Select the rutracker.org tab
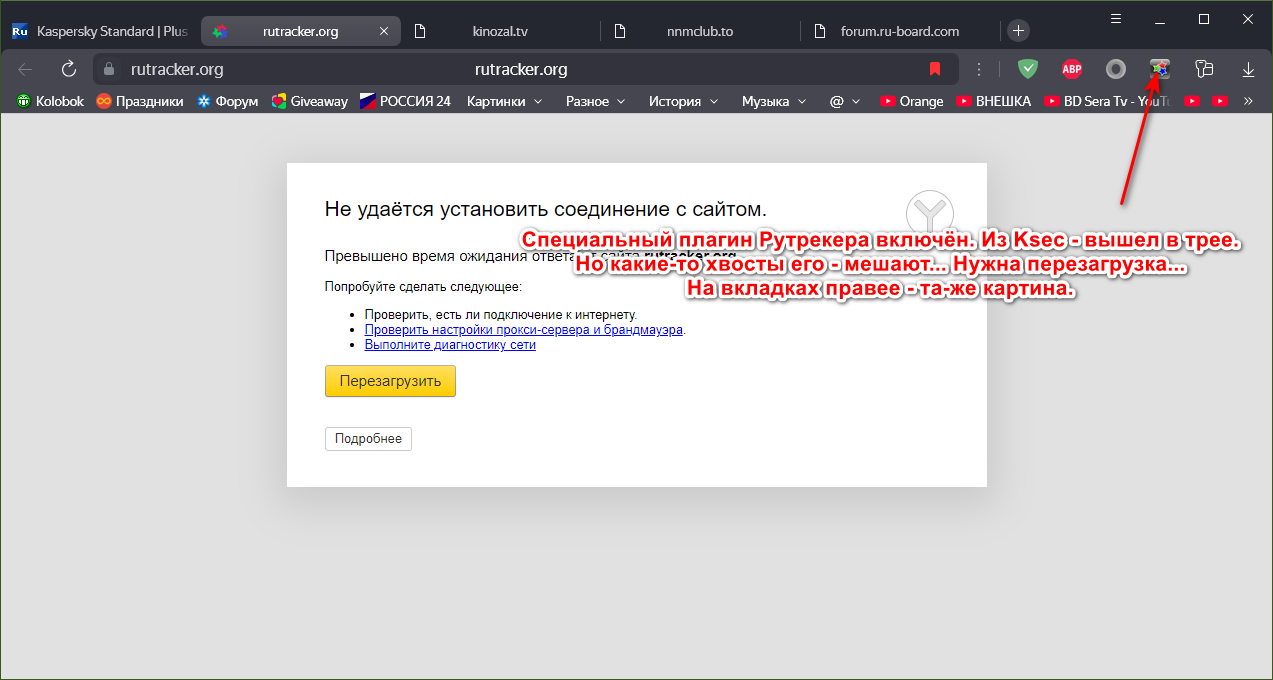The height and width of the screenshot is (680, 1273). (300, 31)
